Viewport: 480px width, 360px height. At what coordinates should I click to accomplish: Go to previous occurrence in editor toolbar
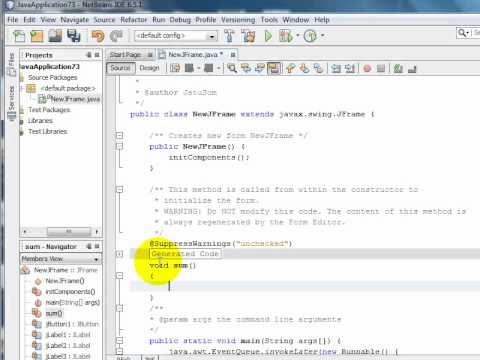tap(246, 68)
